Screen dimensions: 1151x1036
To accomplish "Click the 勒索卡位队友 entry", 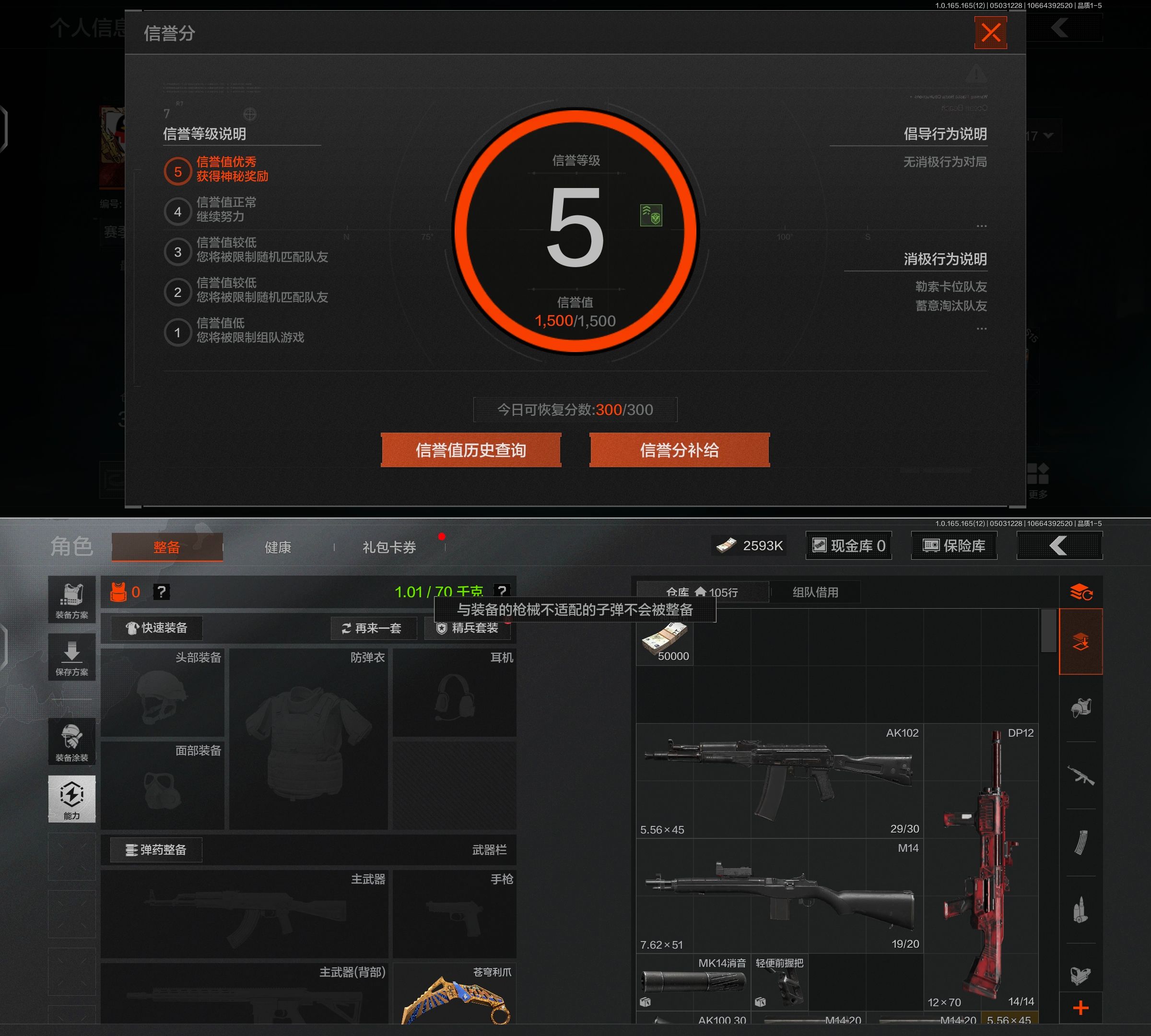I will click(x=951, y=286).
